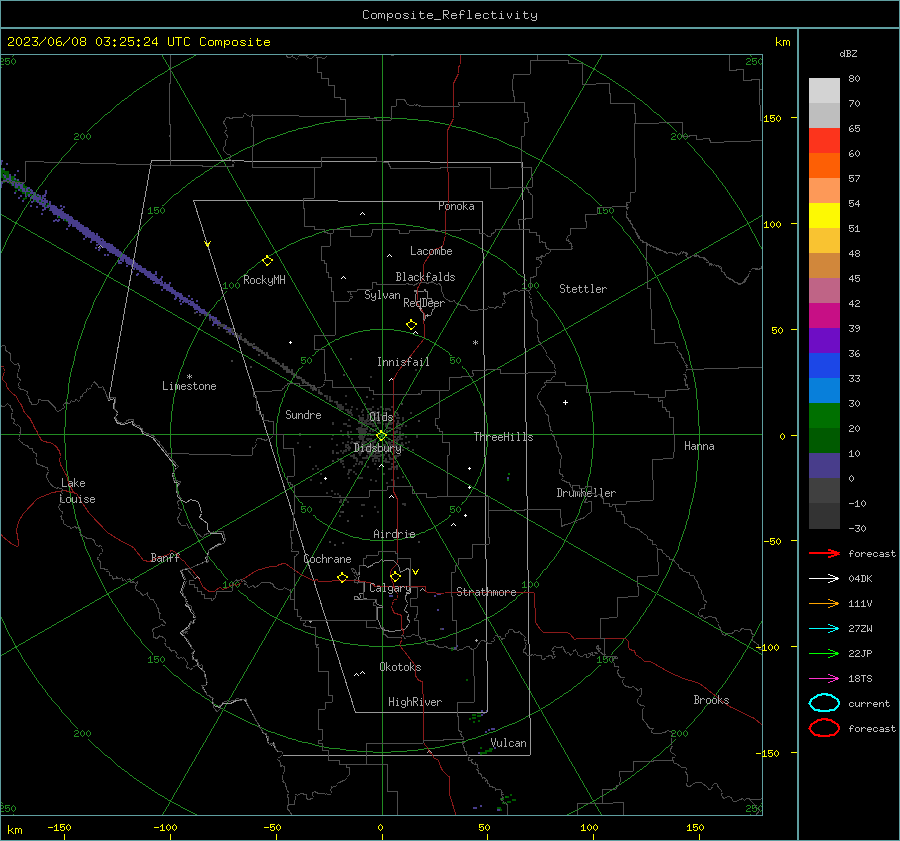Click the Didsbury label
The width and height of the screenshot is (900, 841).
(377, 448)
